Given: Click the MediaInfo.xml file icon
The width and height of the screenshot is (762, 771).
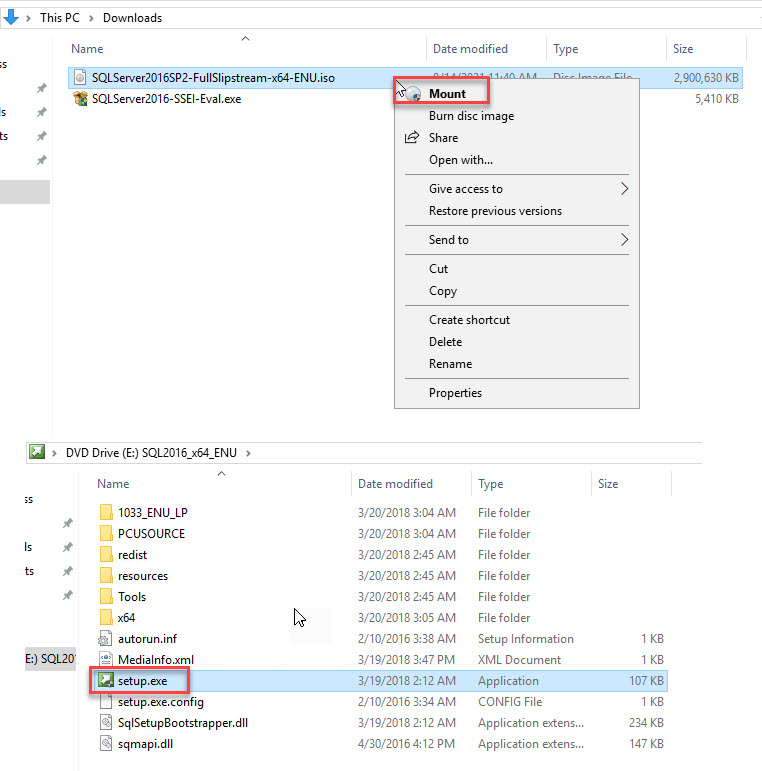Looking at the screenshot, I should pos(106,660).
